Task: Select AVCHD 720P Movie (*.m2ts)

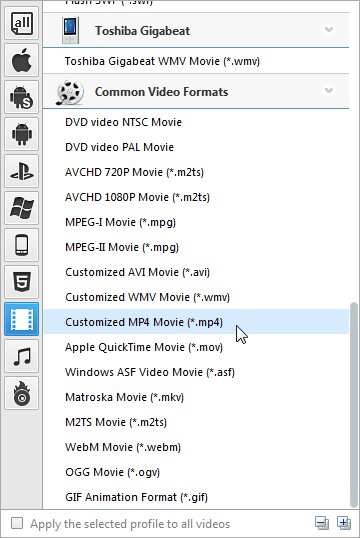Action: pos(196,172)
